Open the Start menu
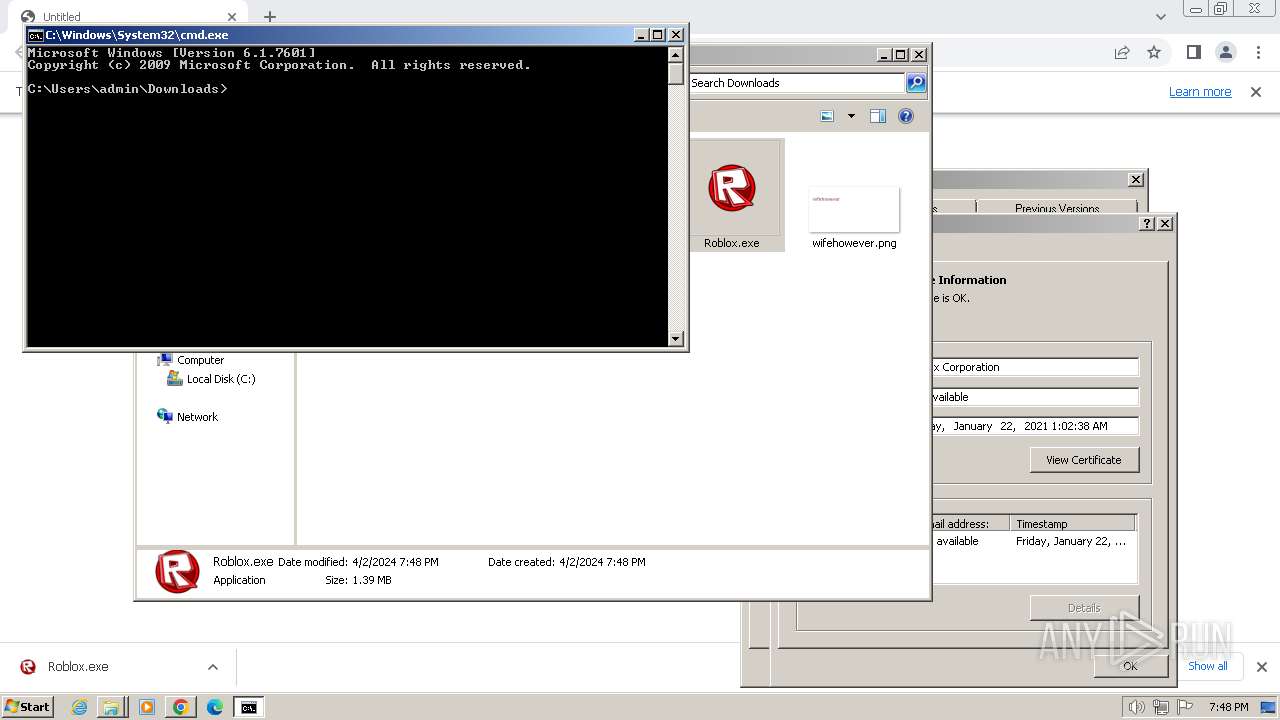 [x=27, y=706]
